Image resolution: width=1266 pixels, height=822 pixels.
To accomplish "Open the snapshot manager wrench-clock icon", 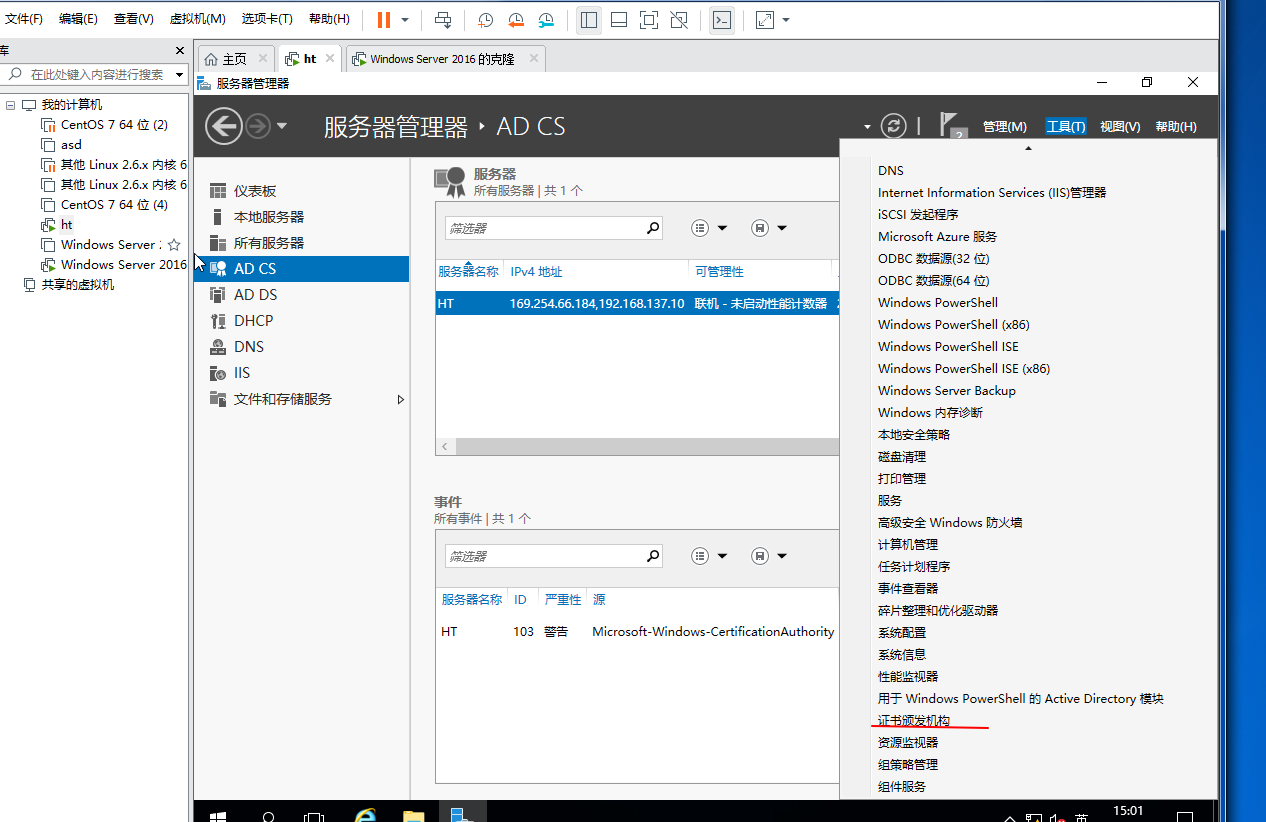I will click(x=546, y=20).
